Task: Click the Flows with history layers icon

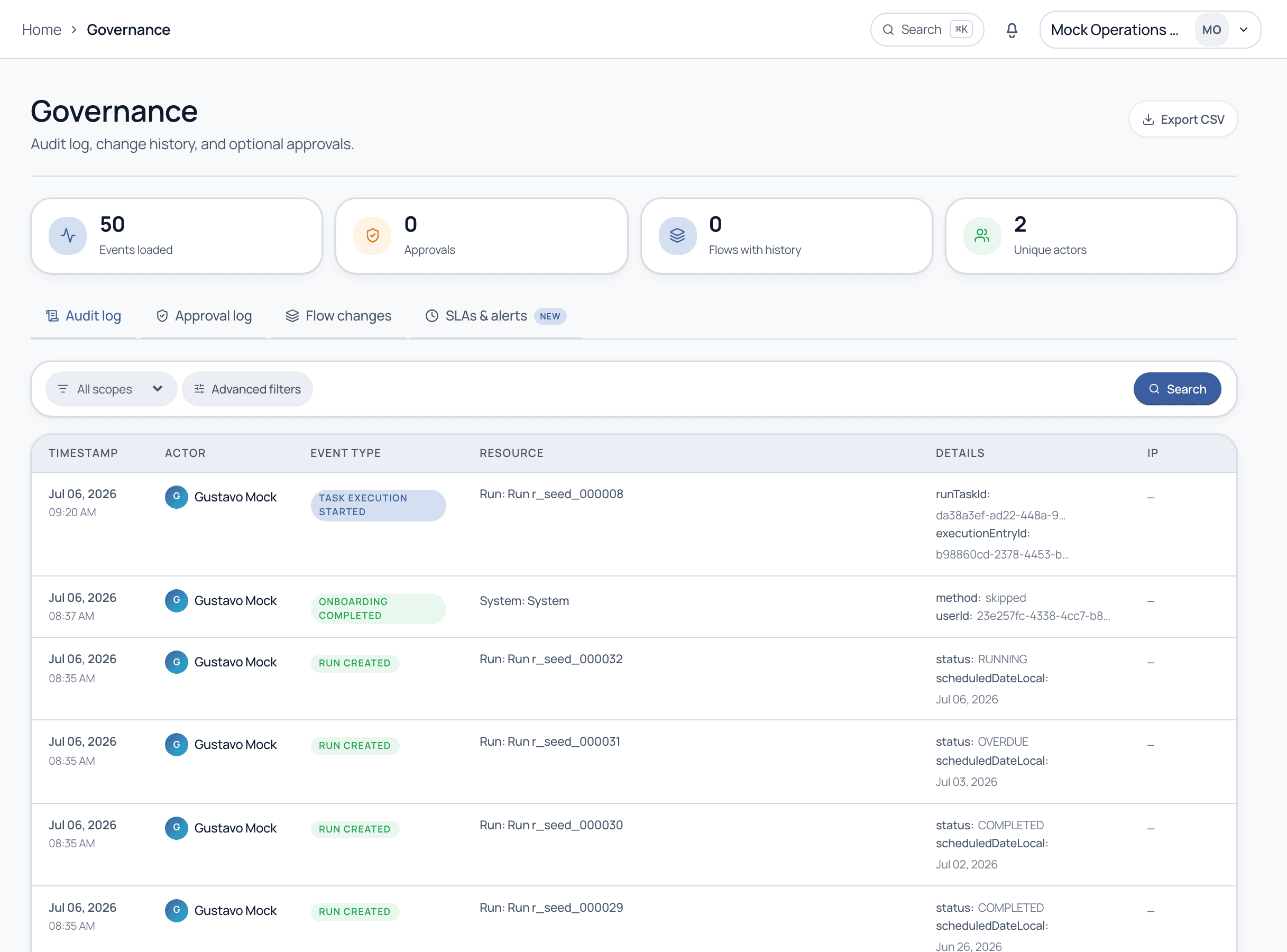Action: pyautogui.click(x=677, y=235)
